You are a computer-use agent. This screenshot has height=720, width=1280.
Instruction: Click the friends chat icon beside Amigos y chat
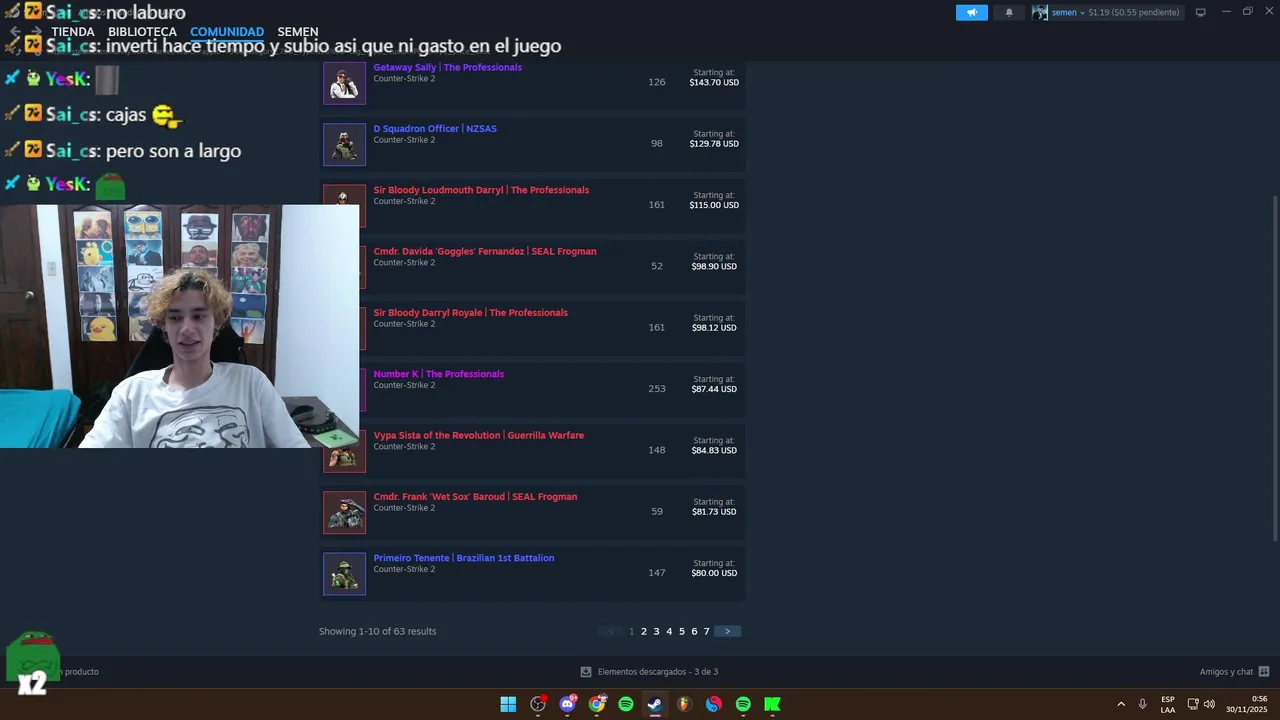(x=1264, y=672)
